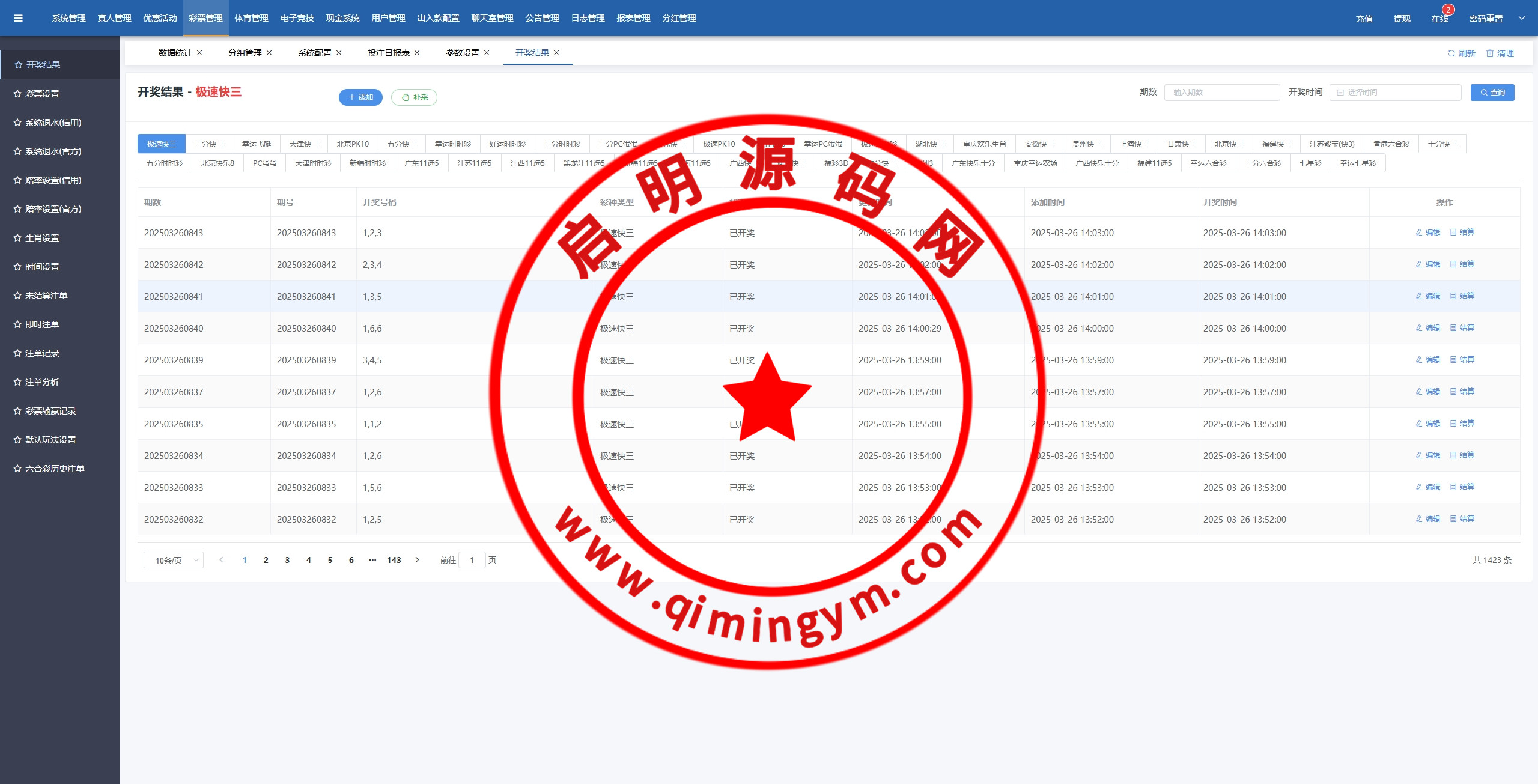Go to the next page arrow
The image size is (1538, 784).
click(417, 560)
